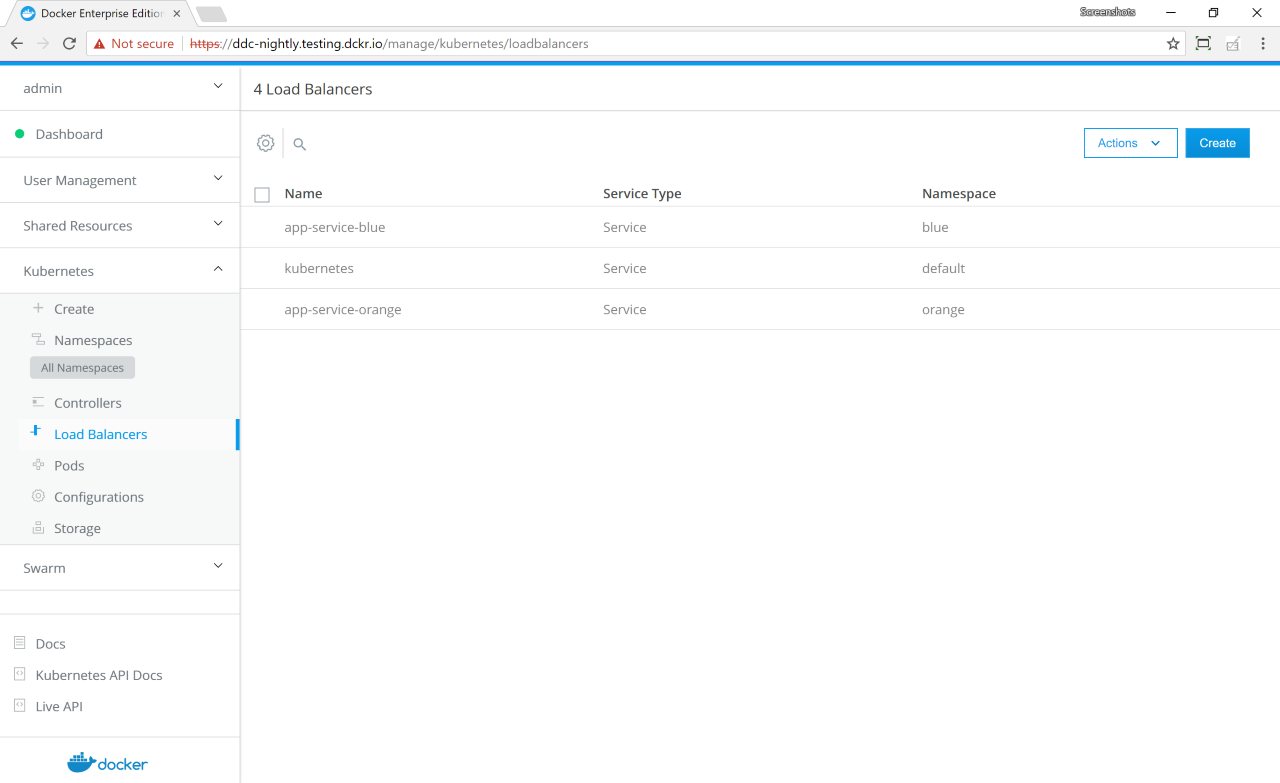Click the browser reload icon
The width and height of the screenshot is (1280, 783).
click(x=69, y=43)
